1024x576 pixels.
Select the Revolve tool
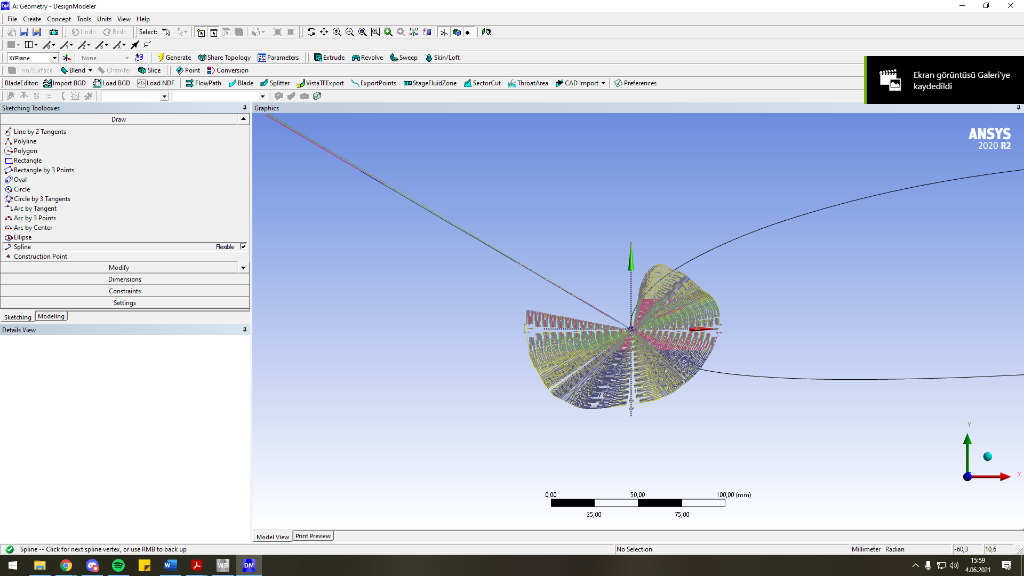pyautogui.click(x=370, y=57)
